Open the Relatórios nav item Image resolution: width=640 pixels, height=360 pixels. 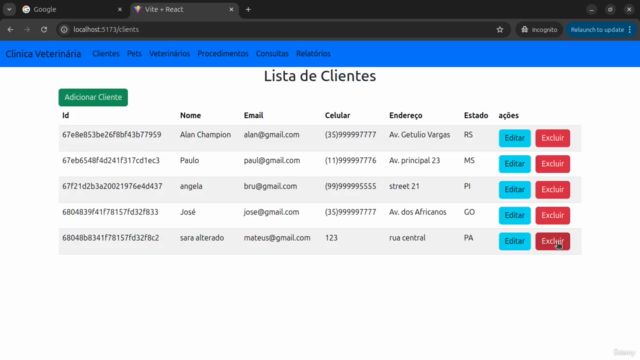pos(313,53)
